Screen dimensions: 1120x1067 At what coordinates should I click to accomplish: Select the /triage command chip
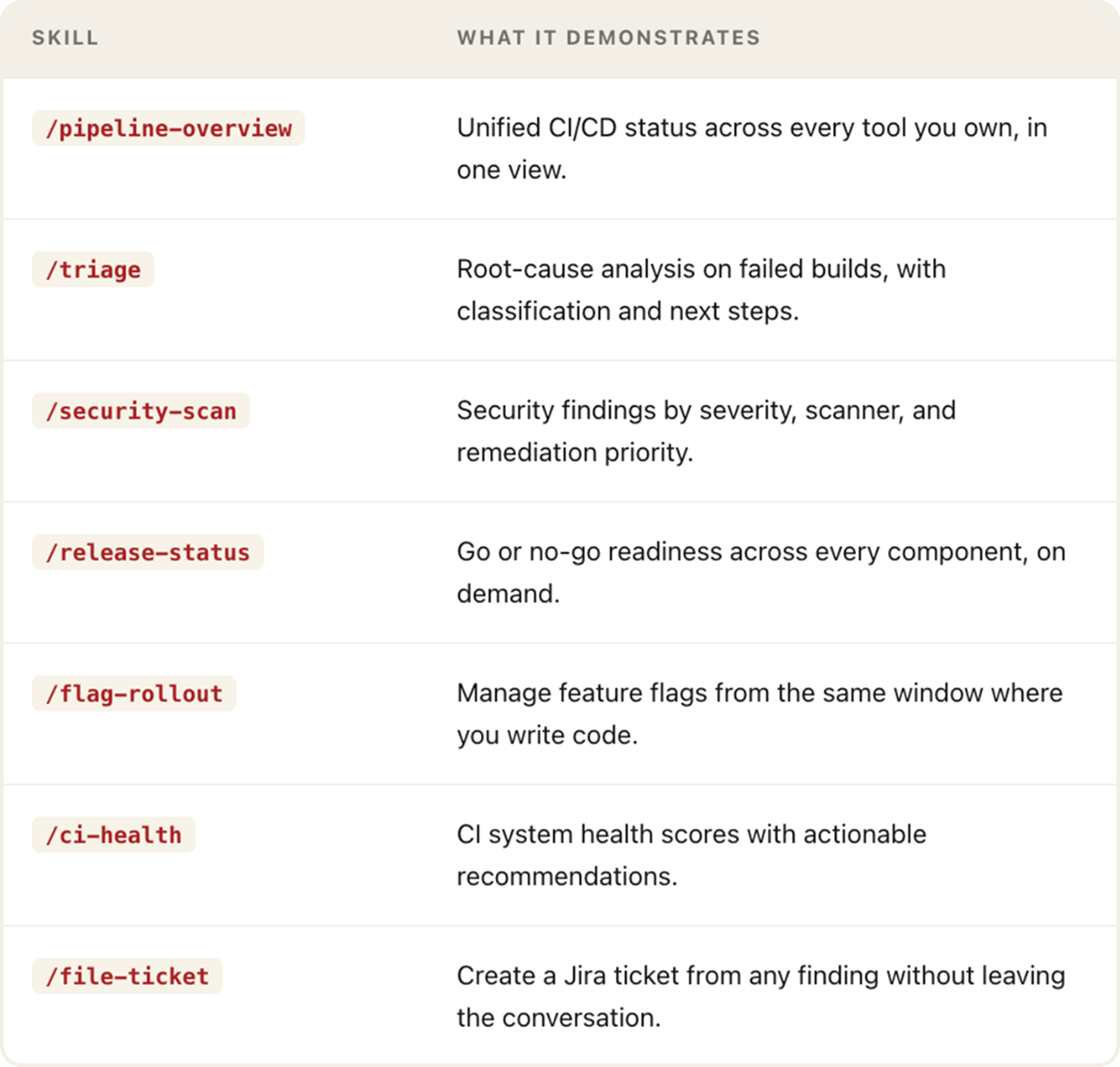(x=93, y=269)
